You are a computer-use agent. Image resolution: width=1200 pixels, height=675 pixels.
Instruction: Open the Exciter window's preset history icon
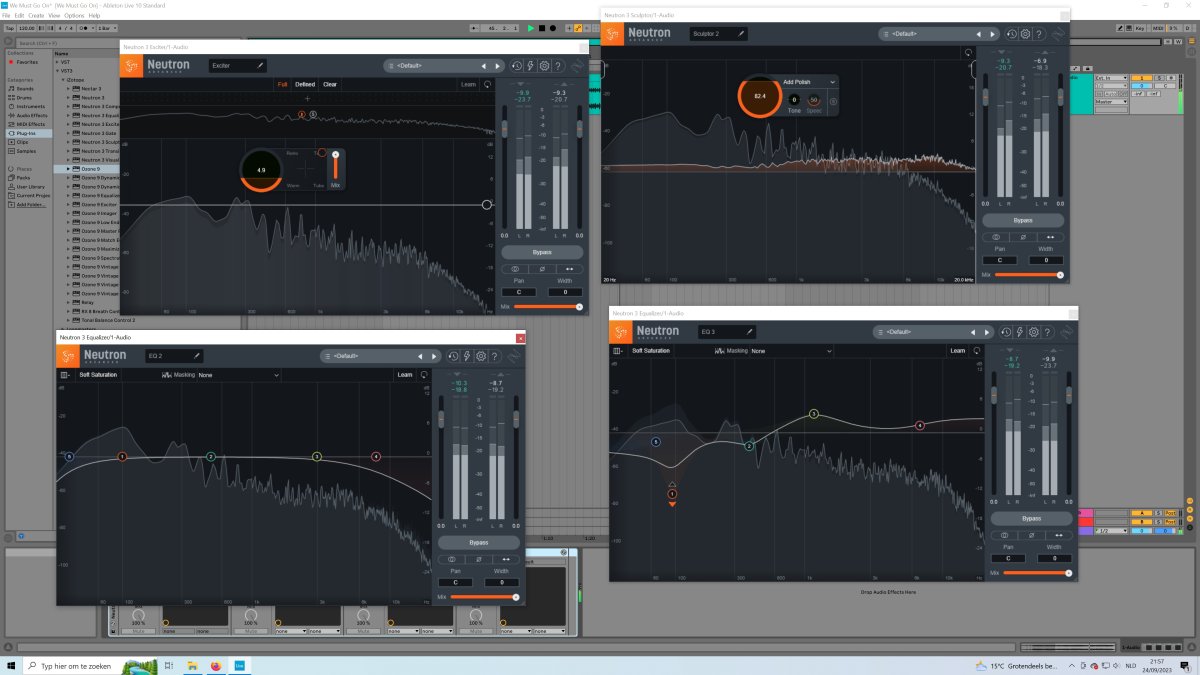[x=517, y=66]
